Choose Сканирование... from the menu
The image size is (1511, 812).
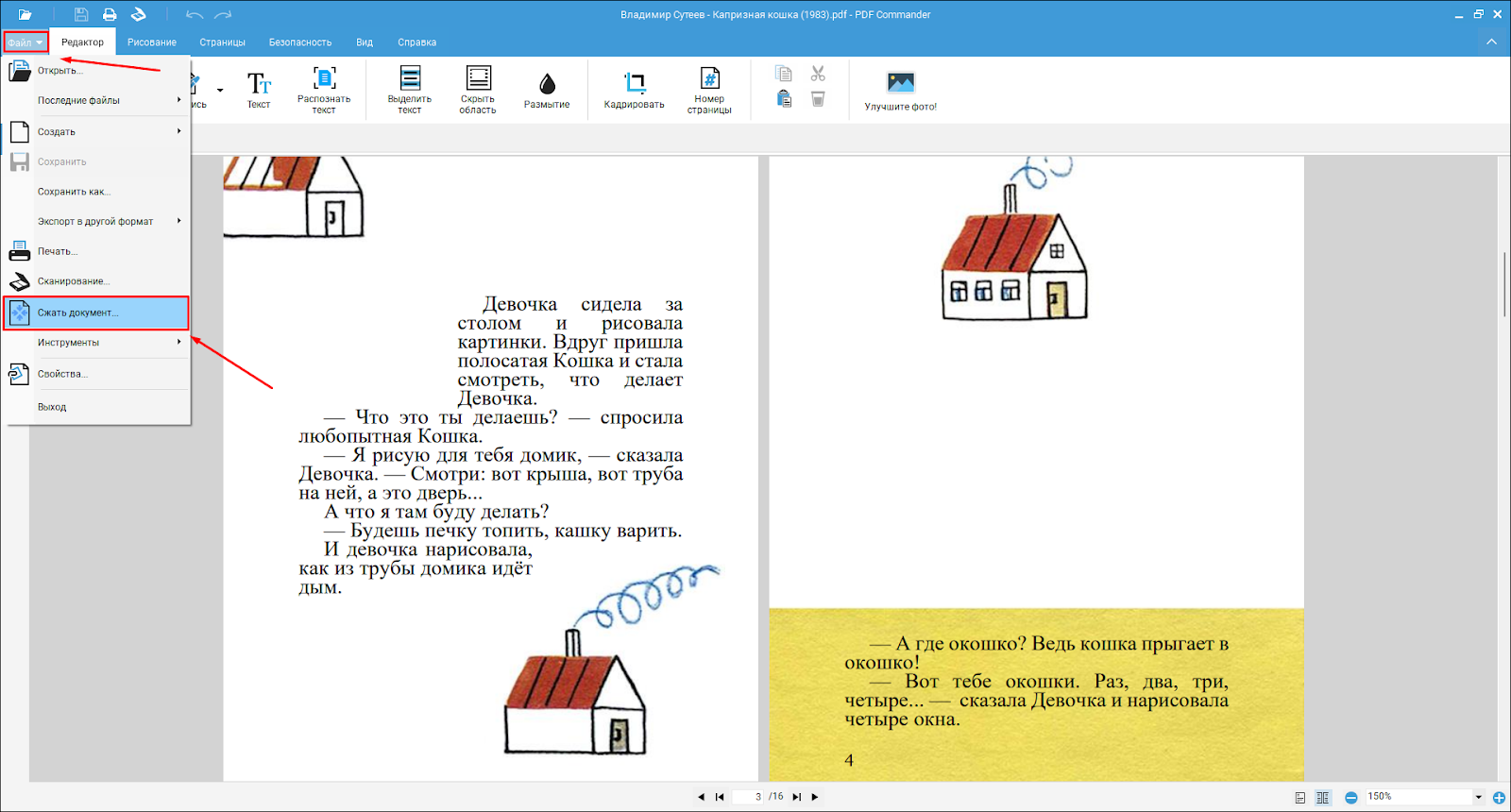pos(97,281)
